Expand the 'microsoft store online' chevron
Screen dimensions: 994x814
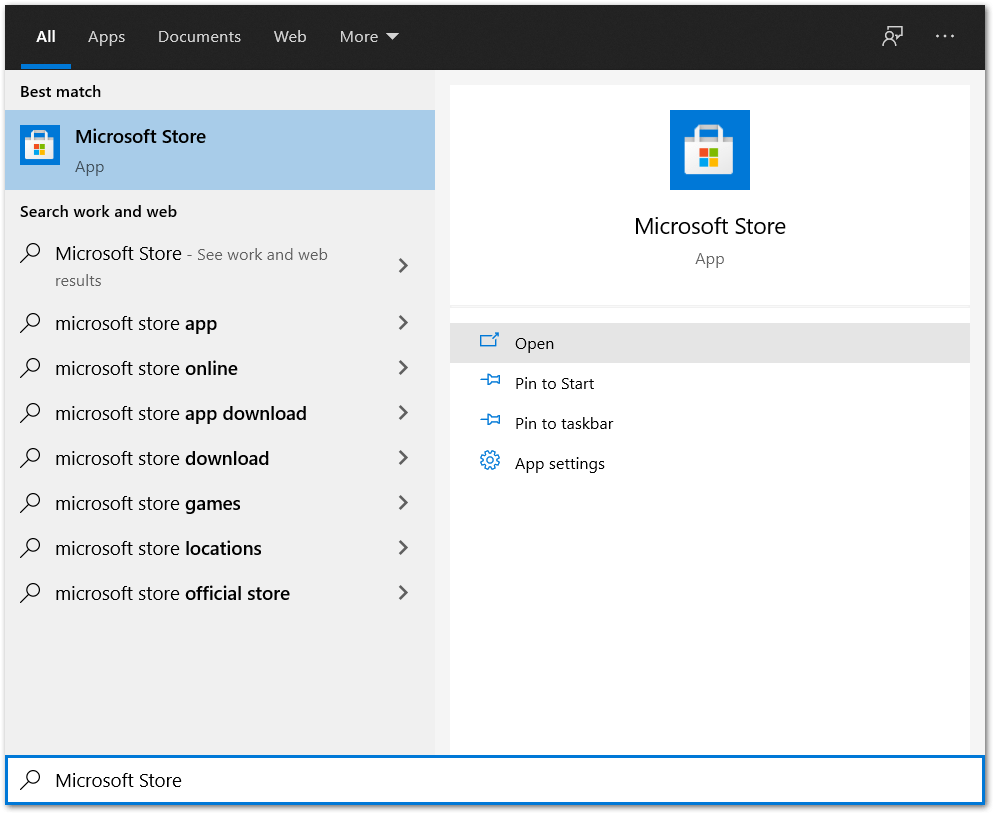point(403,368)
